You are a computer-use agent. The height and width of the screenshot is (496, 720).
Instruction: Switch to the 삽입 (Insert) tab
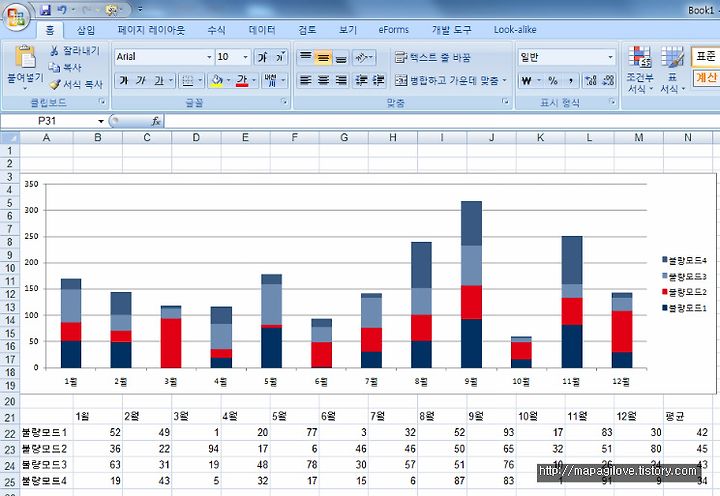click(x=86, y=30)
